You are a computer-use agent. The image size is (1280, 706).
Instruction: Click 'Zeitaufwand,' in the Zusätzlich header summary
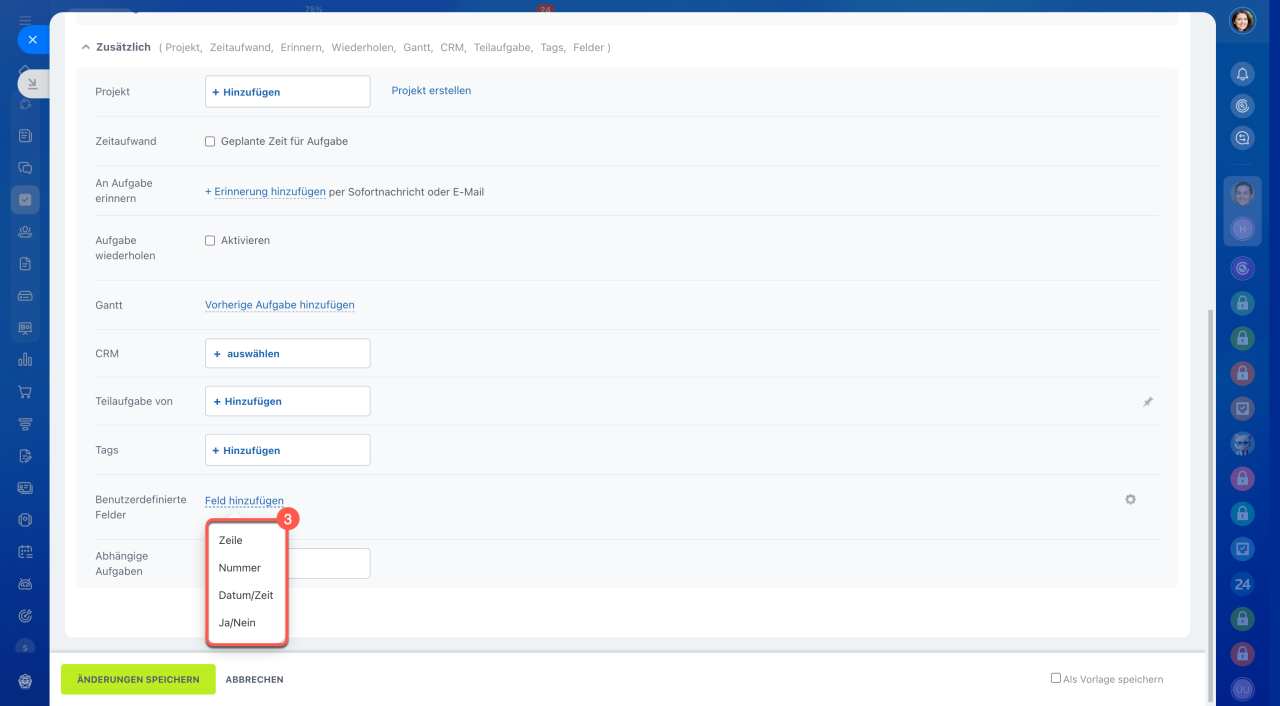[241, 47]
